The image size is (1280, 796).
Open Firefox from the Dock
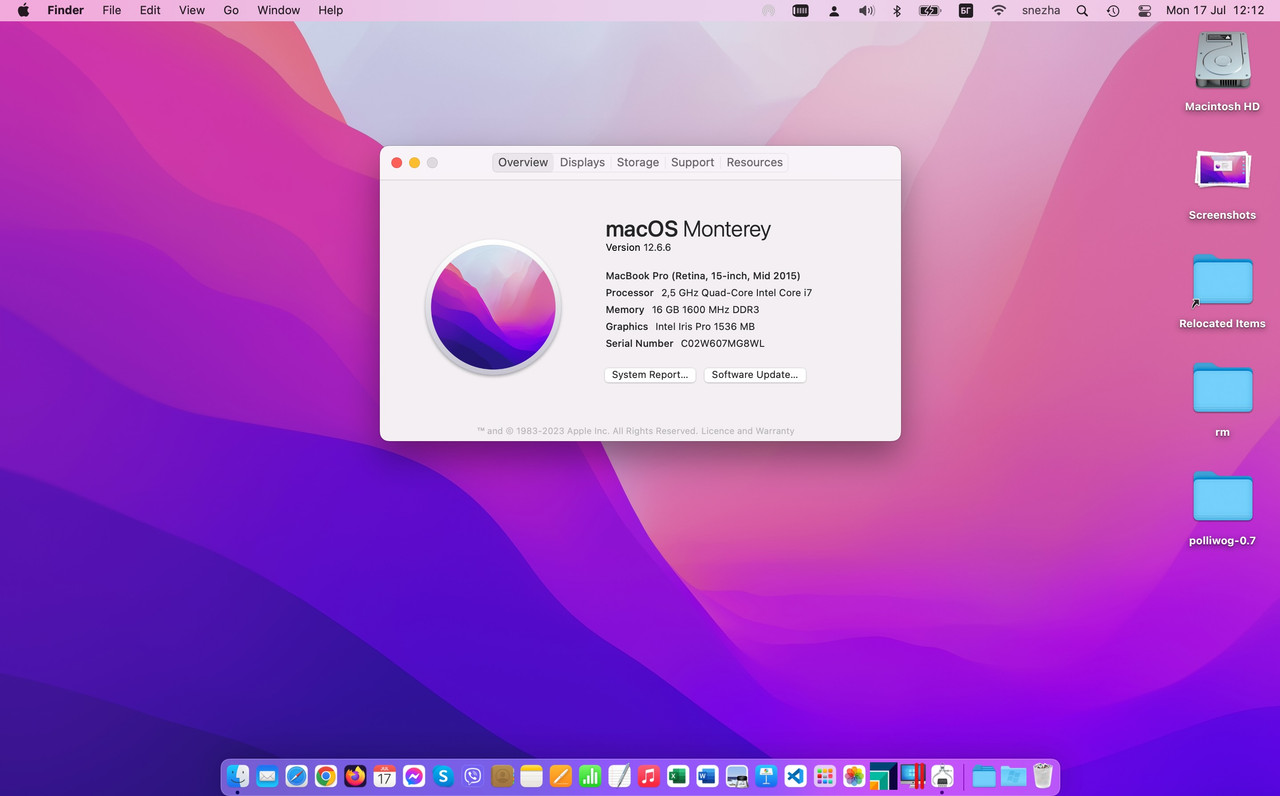355,776
